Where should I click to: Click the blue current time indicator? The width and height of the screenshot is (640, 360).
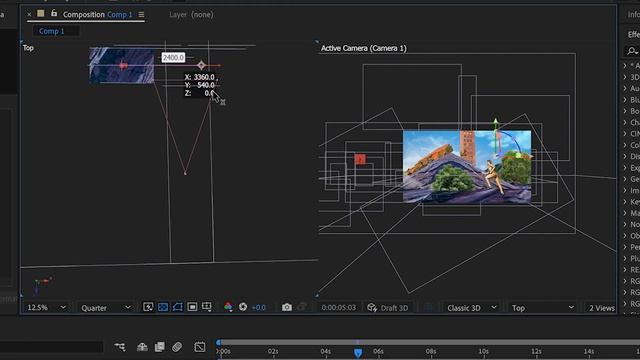[x=358, y=352]
